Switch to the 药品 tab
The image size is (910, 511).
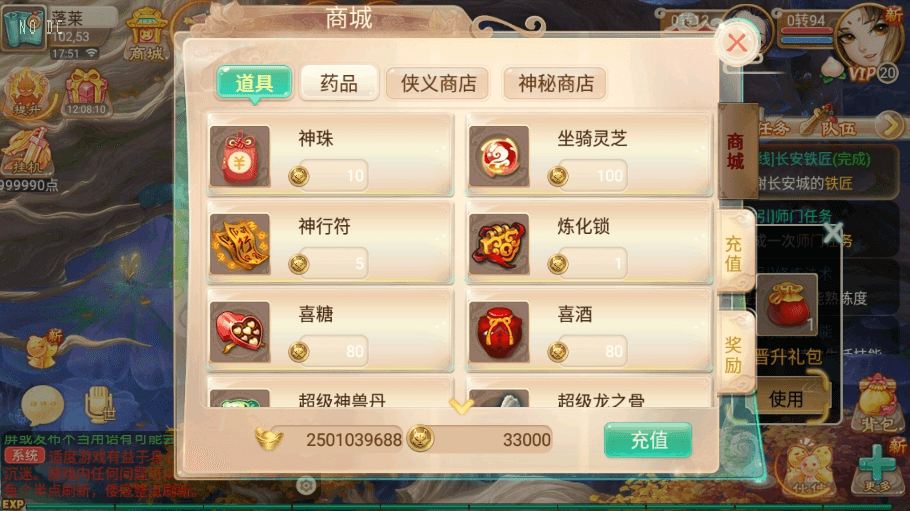(x=339, y=83)
